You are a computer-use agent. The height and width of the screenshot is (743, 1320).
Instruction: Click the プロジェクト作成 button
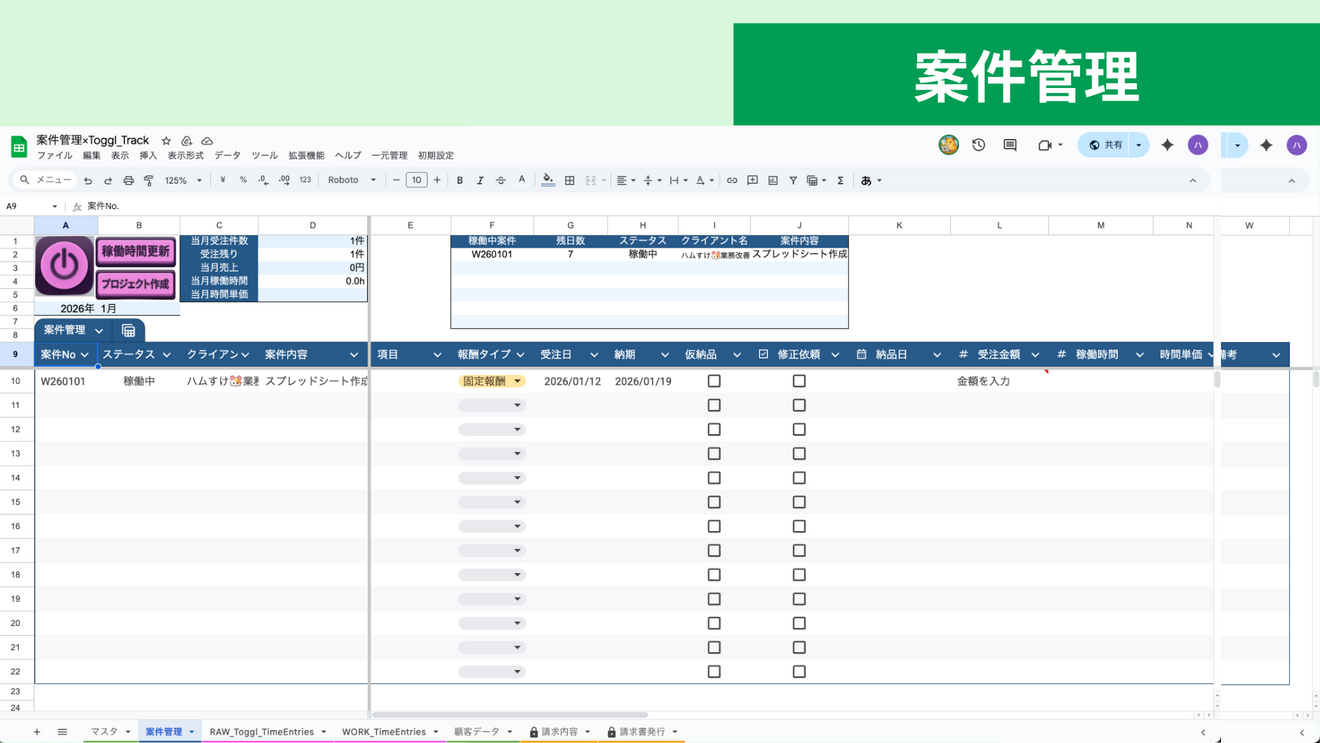click(136, 284)
